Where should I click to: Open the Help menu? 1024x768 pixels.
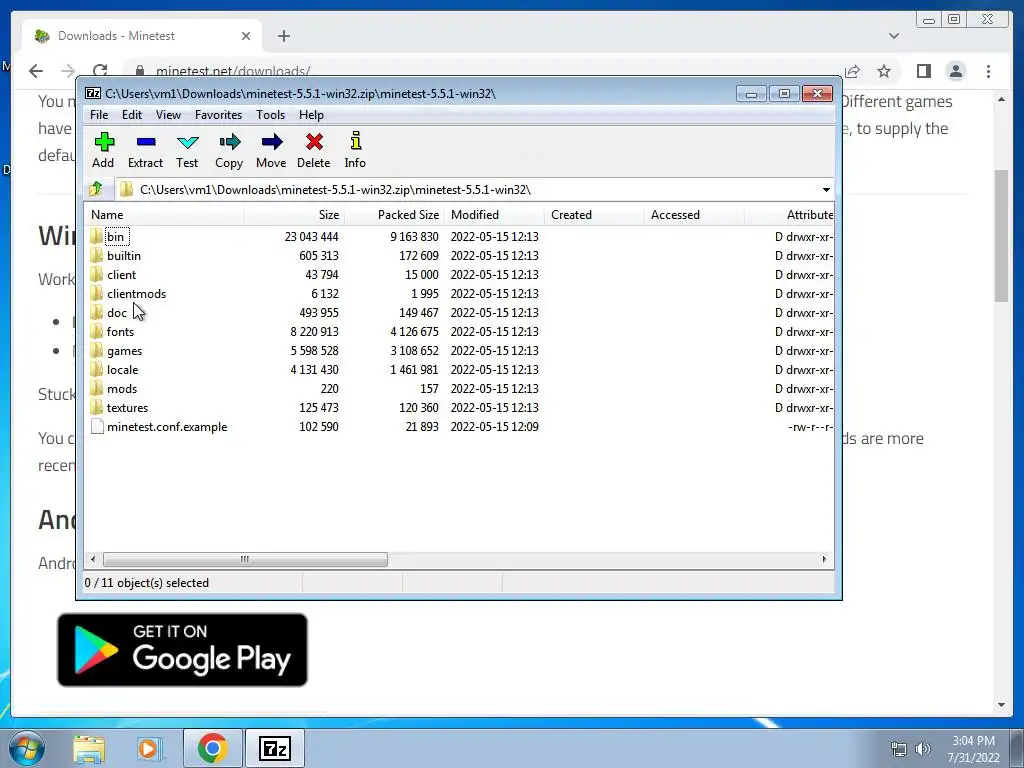coord(312,114)
